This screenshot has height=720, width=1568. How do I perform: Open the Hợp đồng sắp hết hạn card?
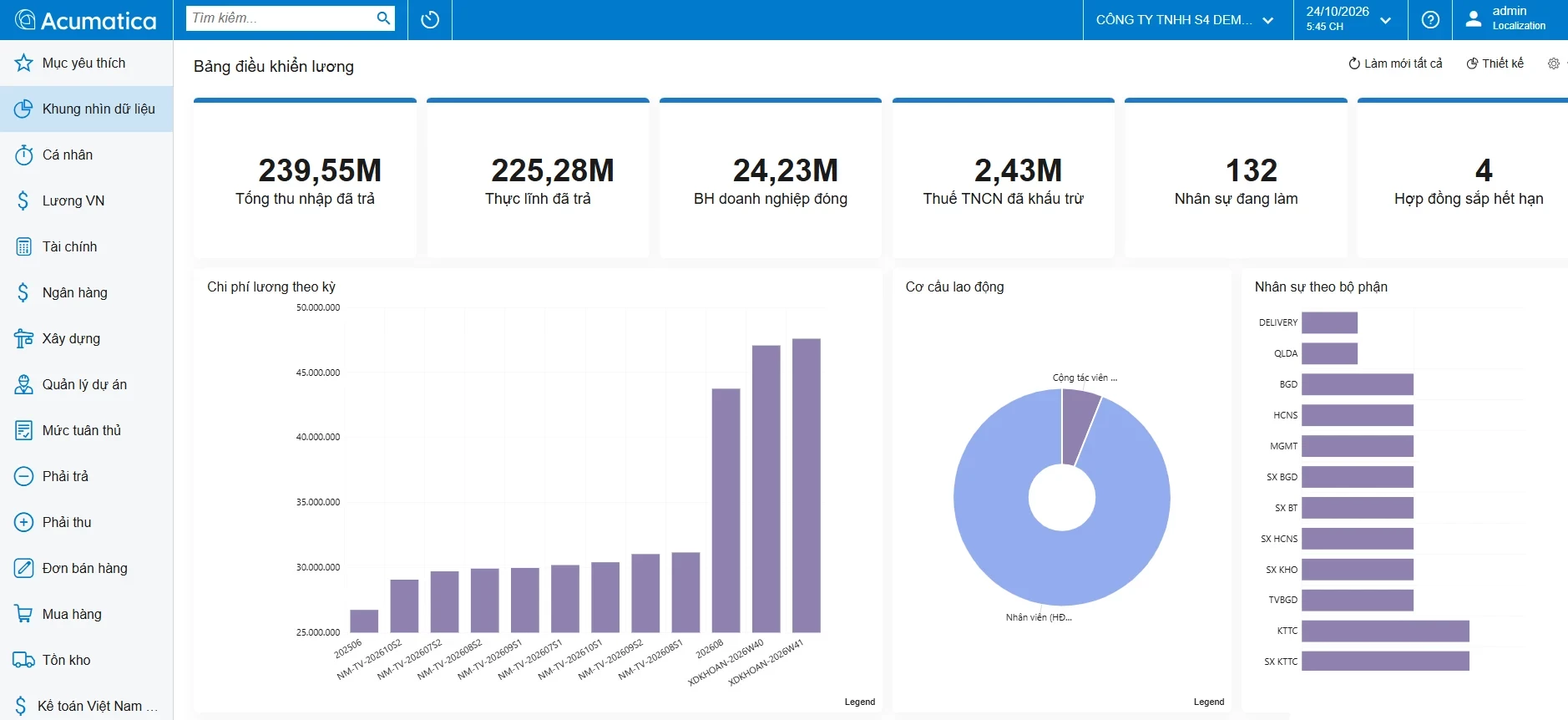1464,178
